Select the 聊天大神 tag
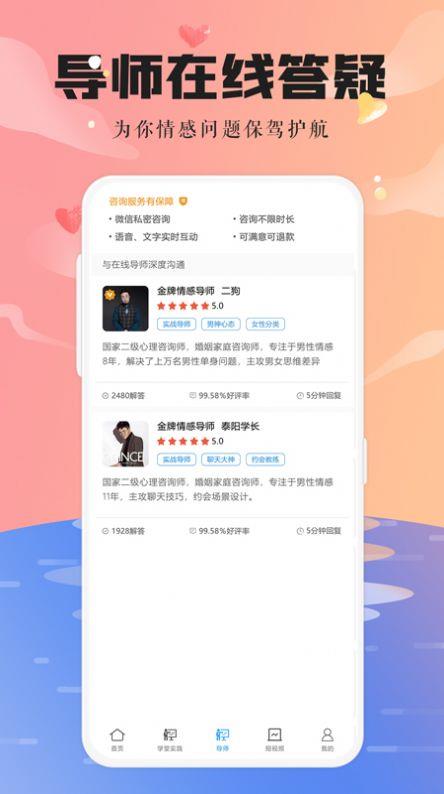Screen dimensions: 444x794 (x=221, y=459)
